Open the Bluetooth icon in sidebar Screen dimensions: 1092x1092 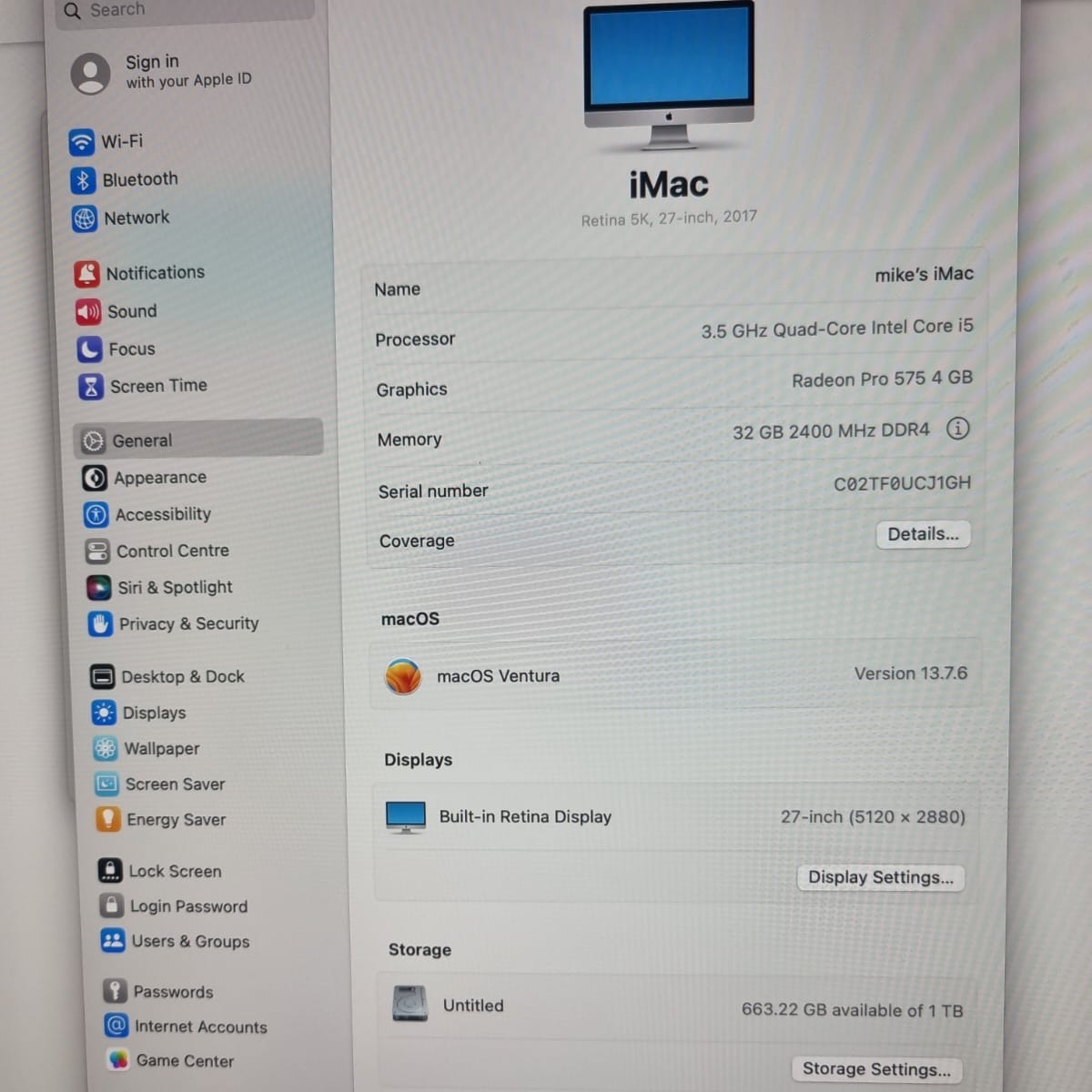[83, 180]
